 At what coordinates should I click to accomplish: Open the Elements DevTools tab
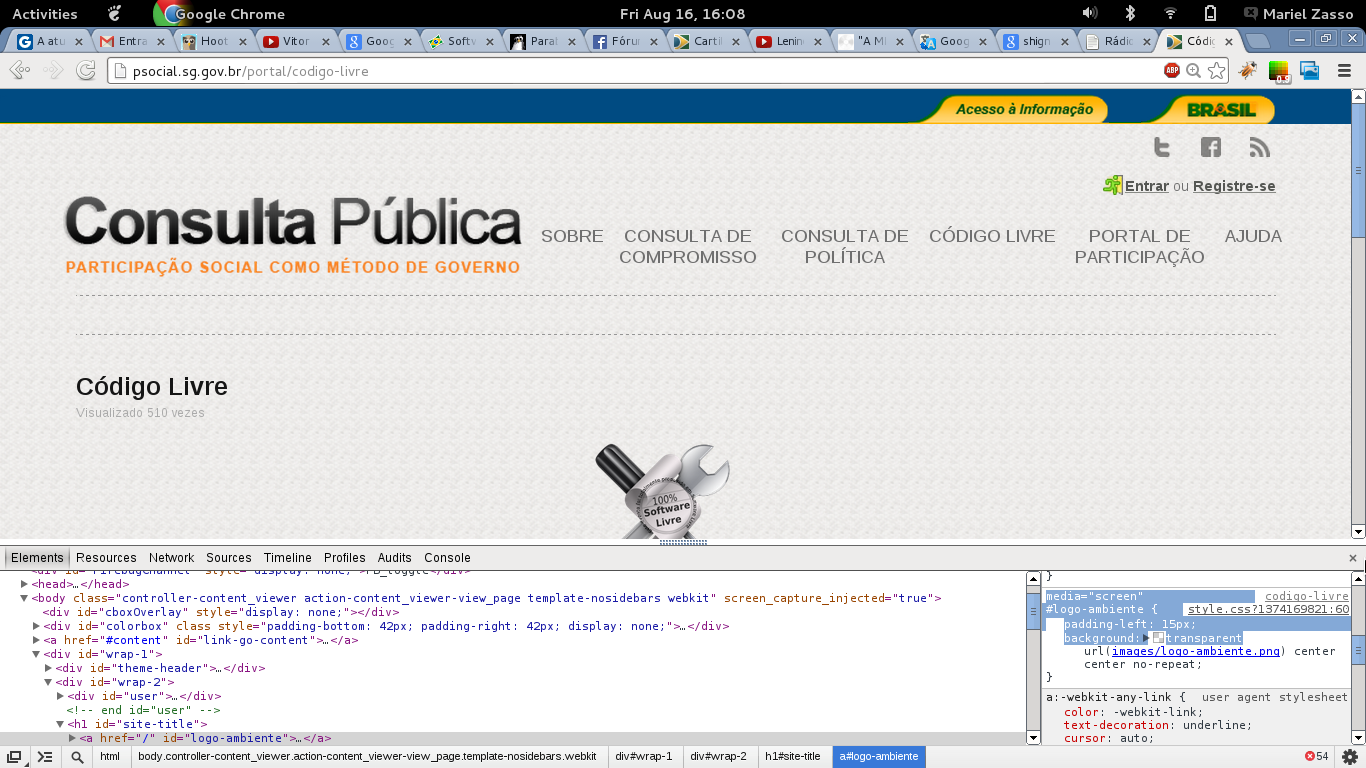37,558
